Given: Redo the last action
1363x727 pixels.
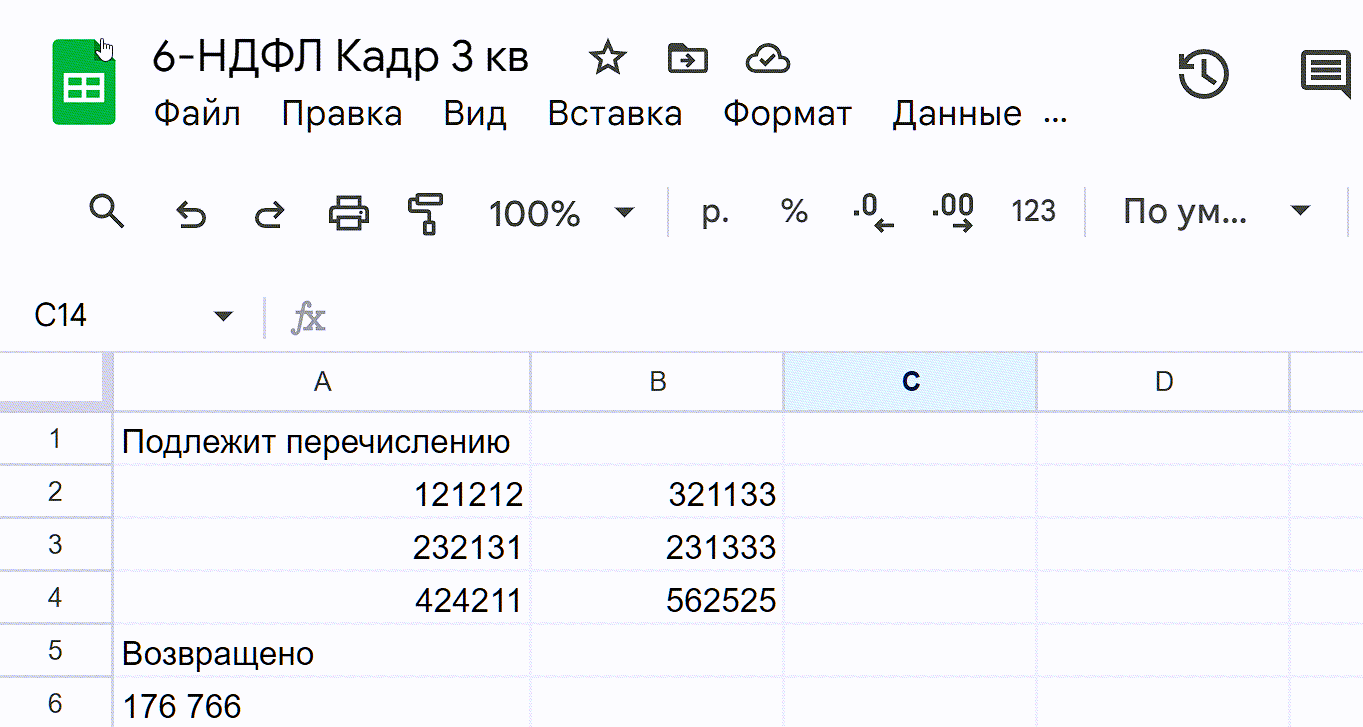Looking at the screenshot, I should 268,213.
